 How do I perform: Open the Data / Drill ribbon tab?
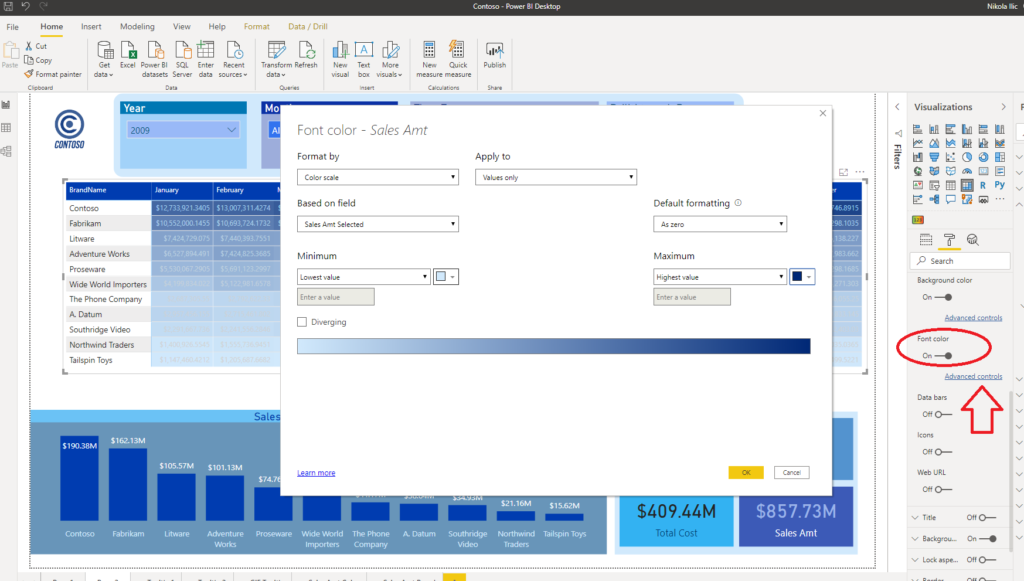pyautogui.click(x=308, y=27)
